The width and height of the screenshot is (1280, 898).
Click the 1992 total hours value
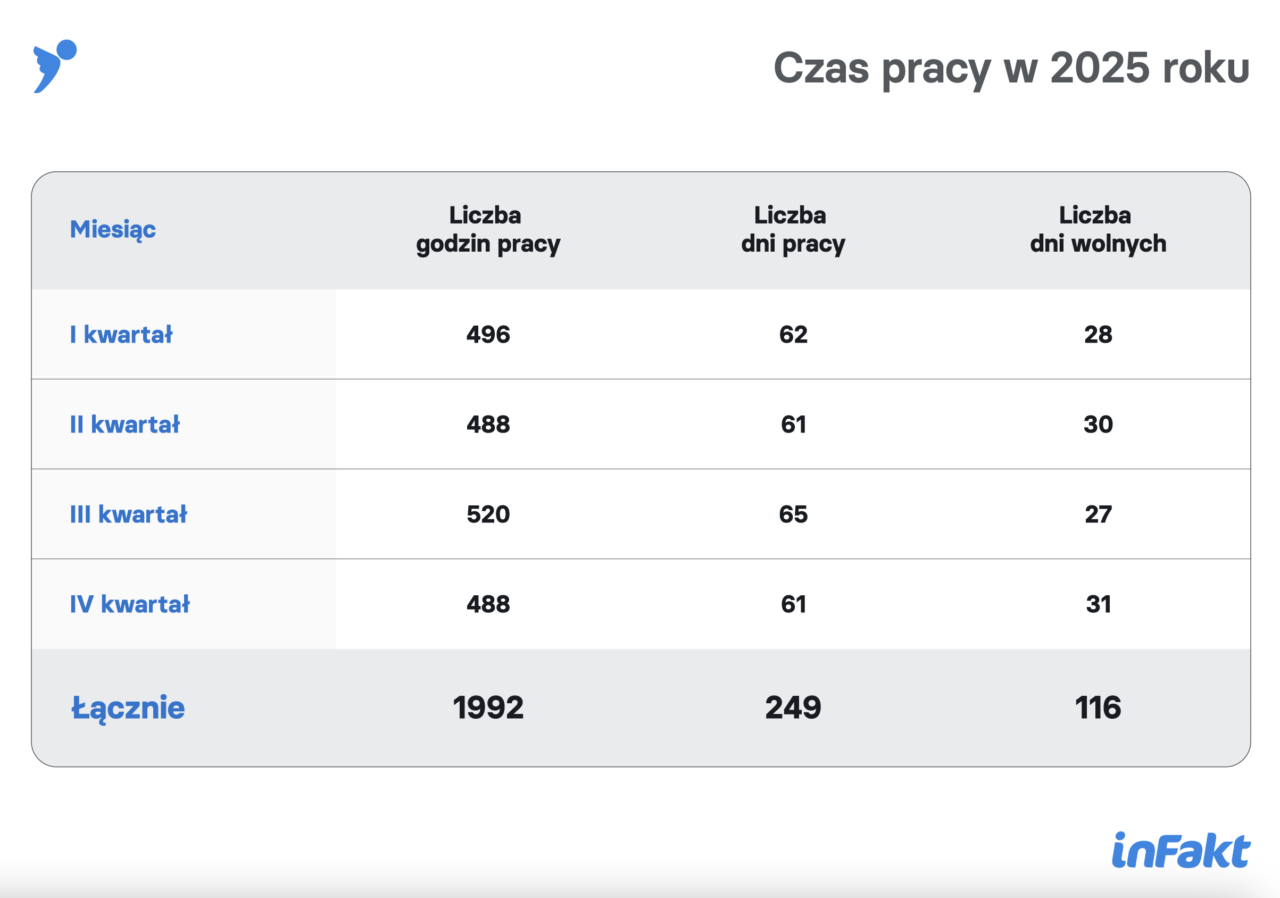[488, 708]
